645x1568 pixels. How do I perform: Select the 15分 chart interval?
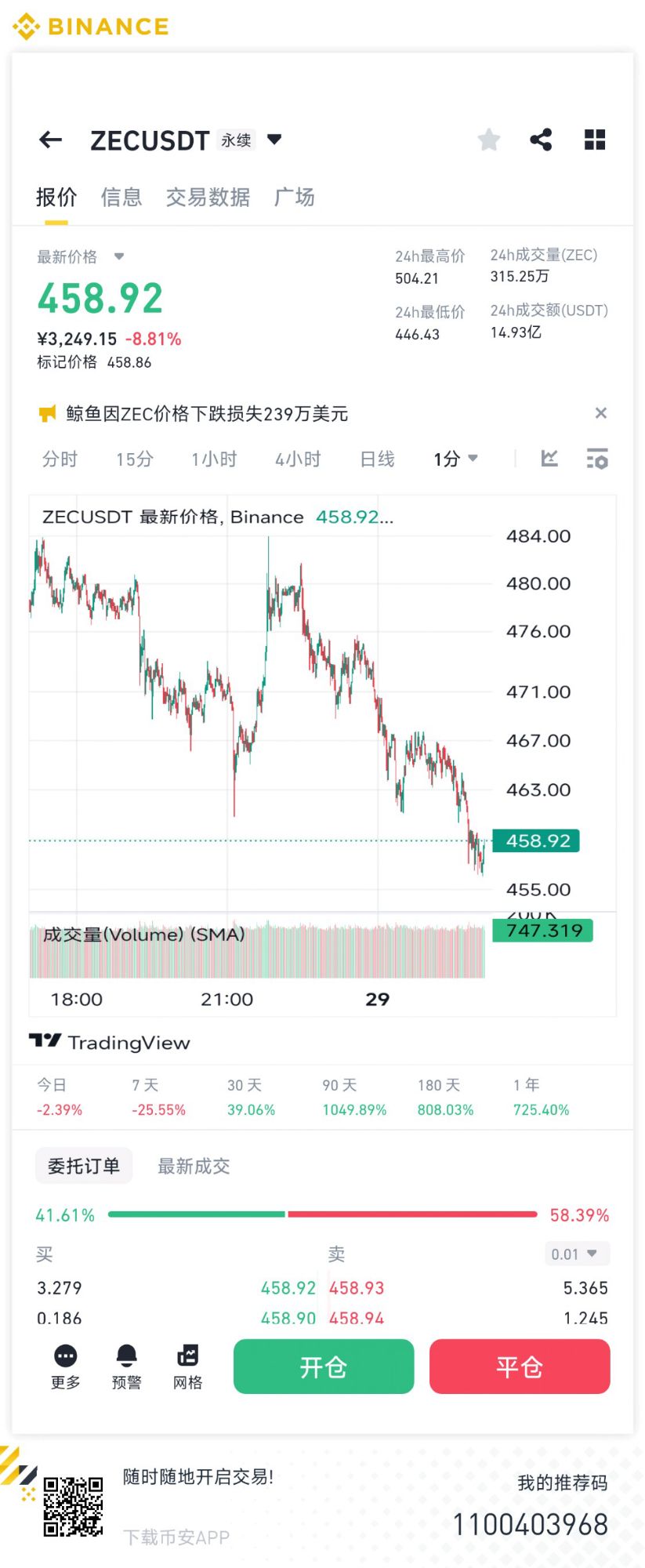point(134,459)
